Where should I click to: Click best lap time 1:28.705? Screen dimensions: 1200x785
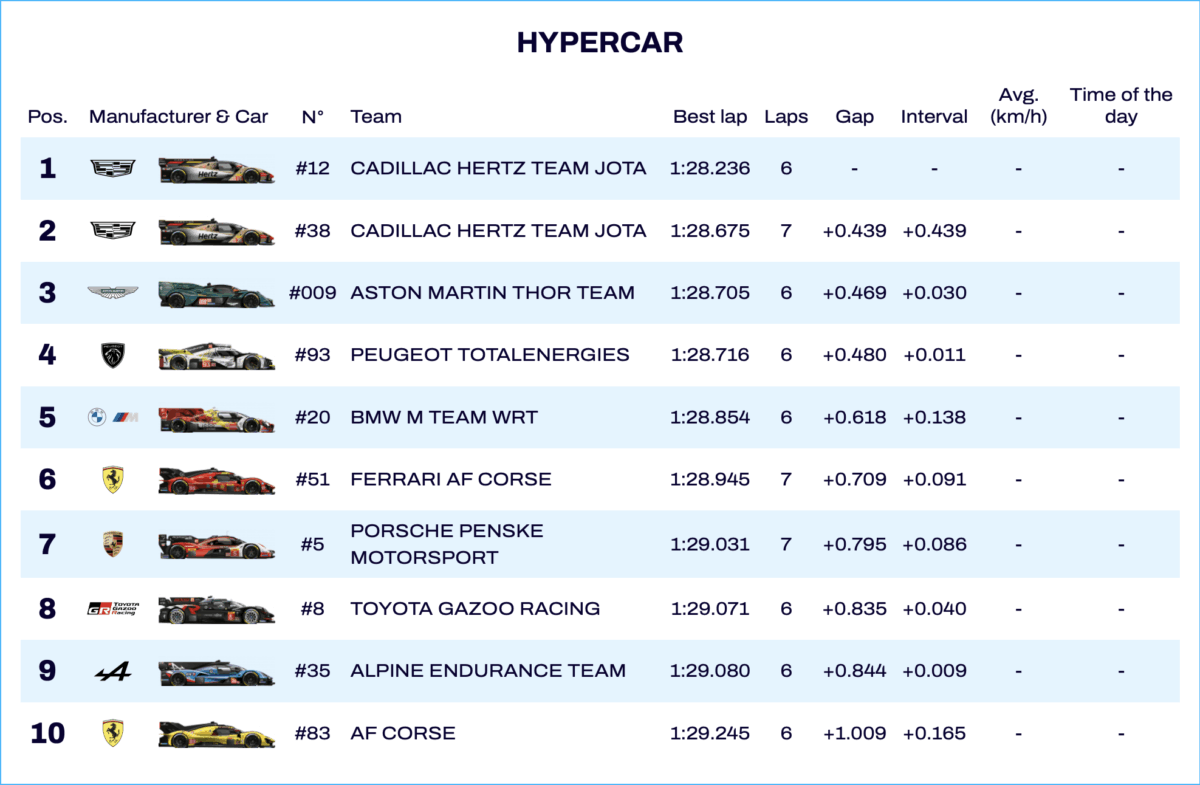[x=710, y=293]
